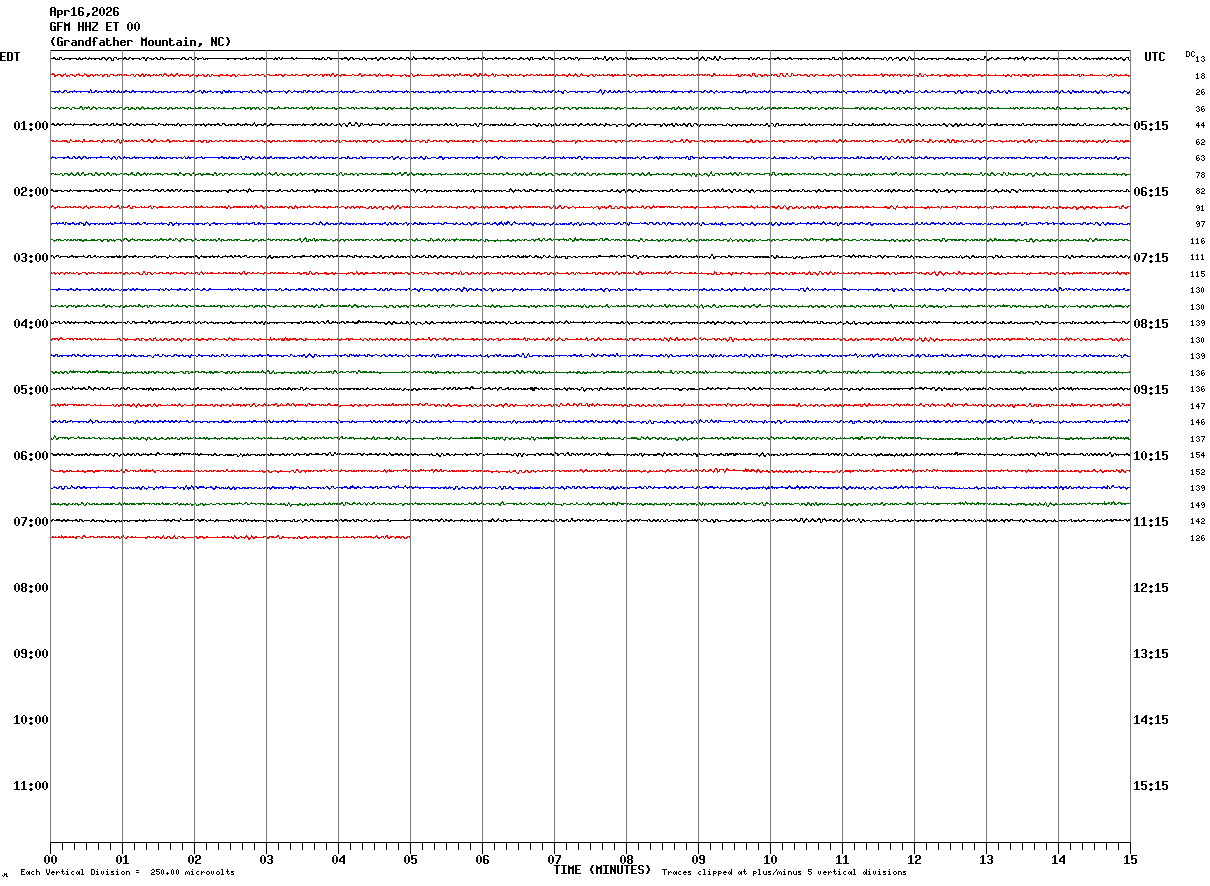This screenshot has height=886, width=1210.
Task: Select the 01:00 EDT time label
Action: pos(31,126)
